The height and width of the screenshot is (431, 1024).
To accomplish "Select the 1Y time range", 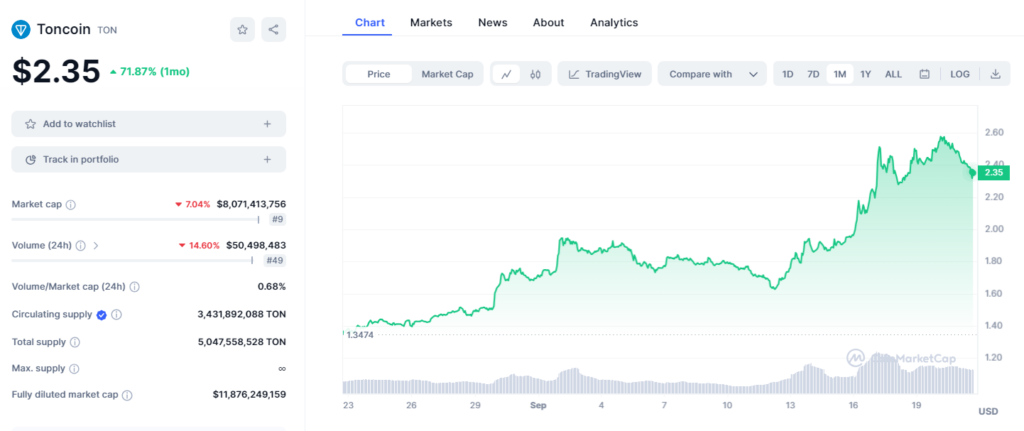I will (865, 74).
